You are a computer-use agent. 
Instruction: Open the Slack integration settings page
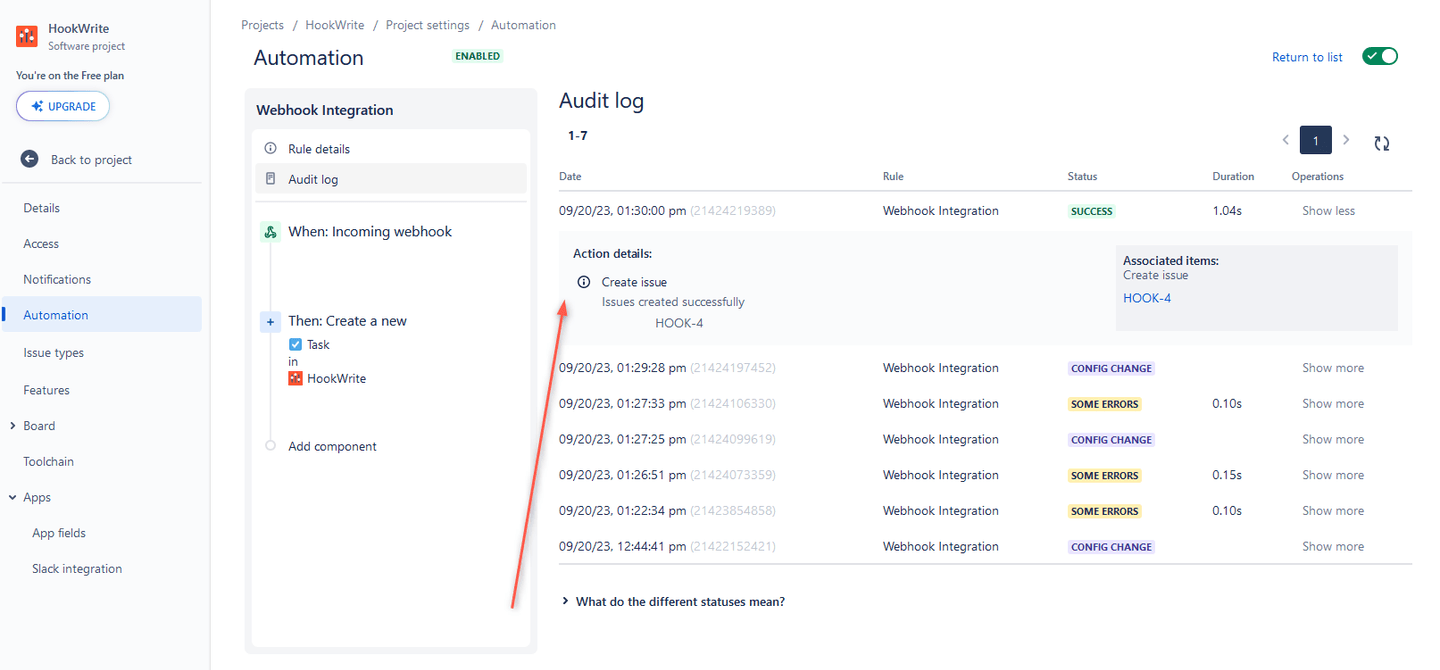(x=77, y=568)
